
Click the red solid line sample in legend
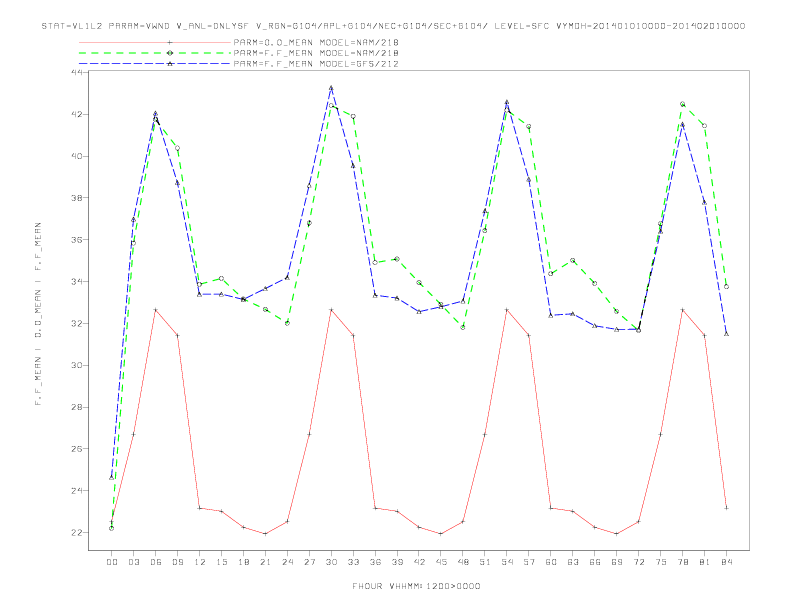click(x=155, y=42)
